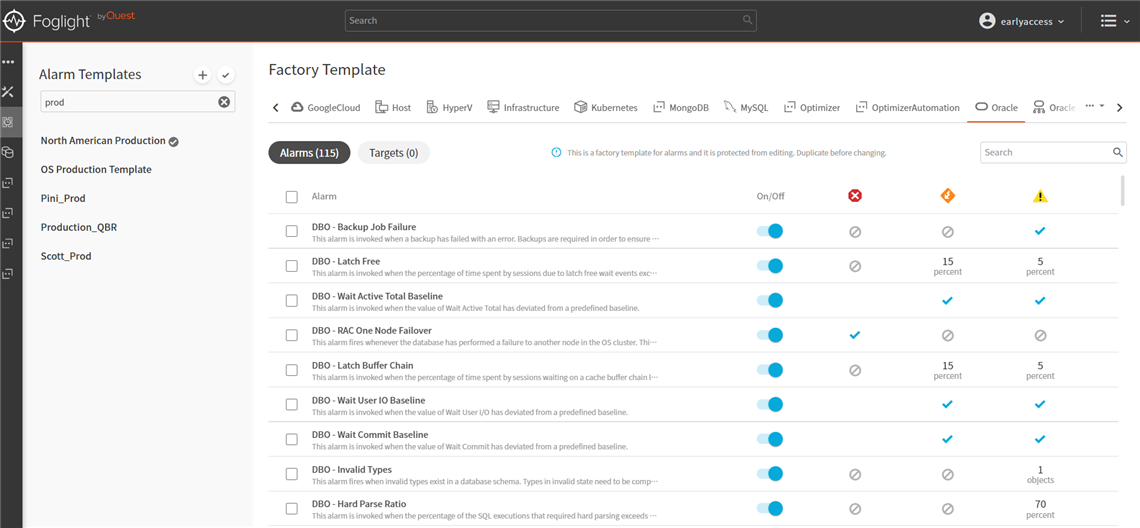Clear the prod filter with X icon
The image size is (1140, 528).
(x=224, y=102)
